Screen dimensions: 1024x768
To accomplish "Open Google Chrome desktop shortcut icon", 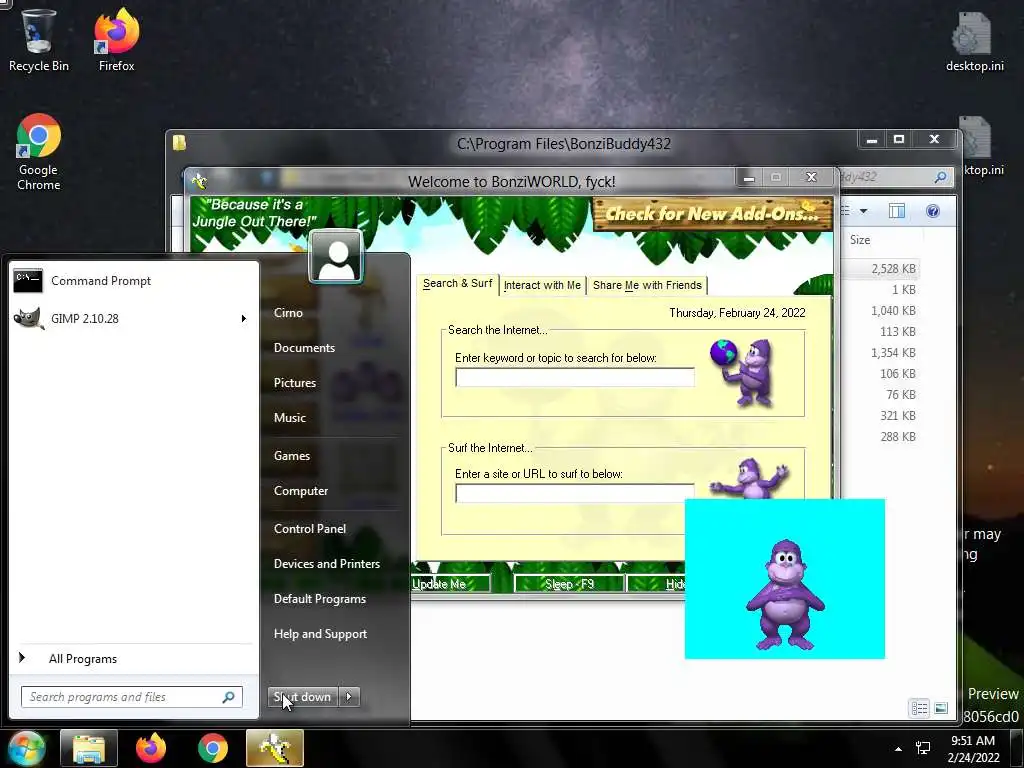I will point(39,152).
